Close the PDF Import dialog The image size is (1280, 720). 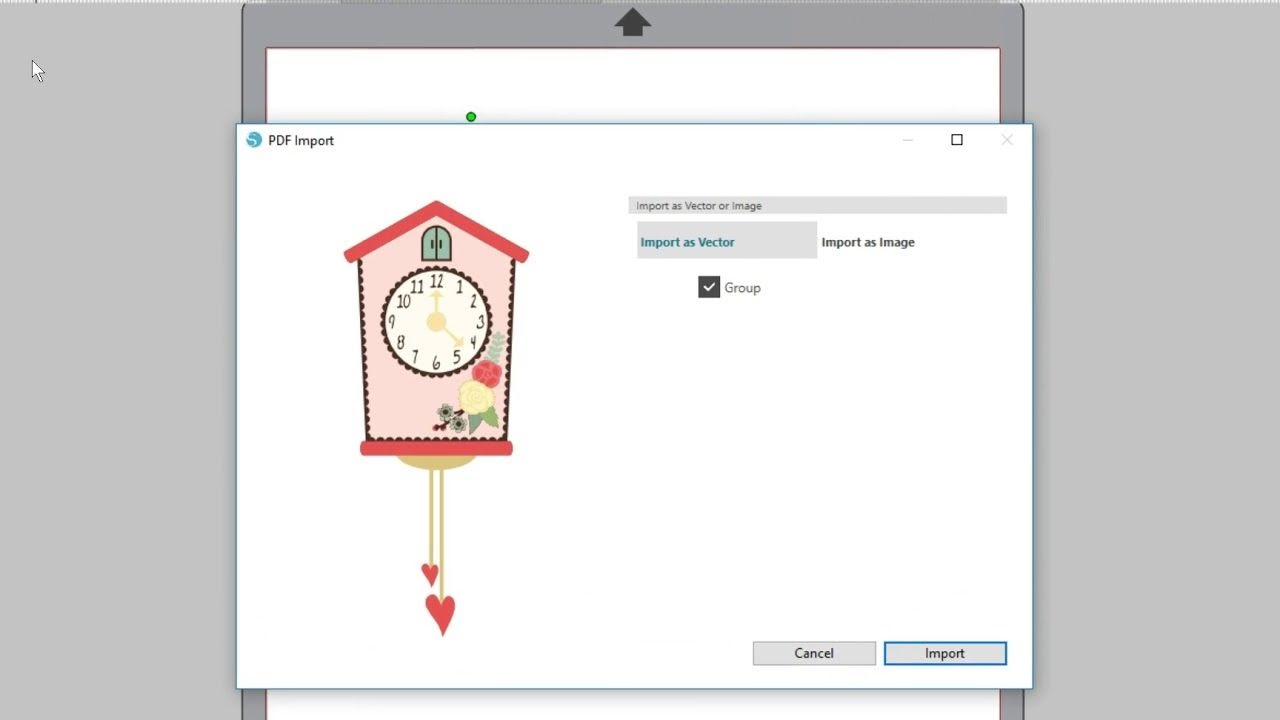(x=1007, y=140)
